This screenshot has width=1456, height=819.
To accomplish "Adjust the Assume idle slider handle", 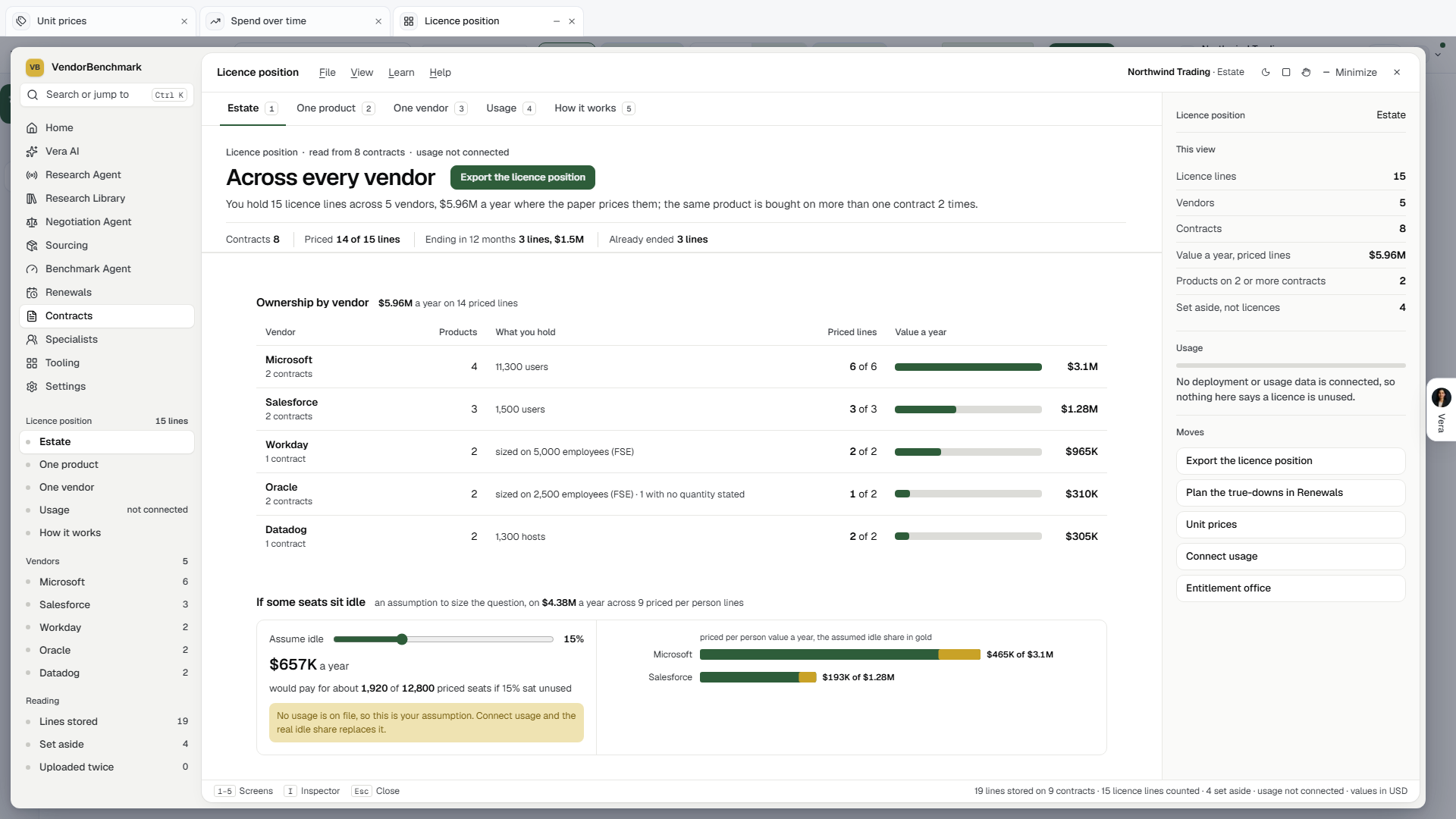I will (402, 639).
